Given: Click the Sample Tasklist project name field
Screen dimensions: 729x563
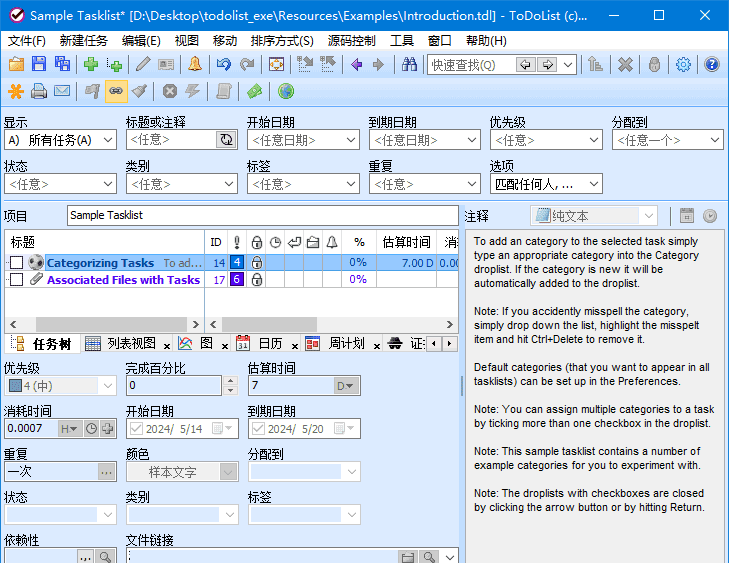Looking at the screenshot, I should click(263, 215).
